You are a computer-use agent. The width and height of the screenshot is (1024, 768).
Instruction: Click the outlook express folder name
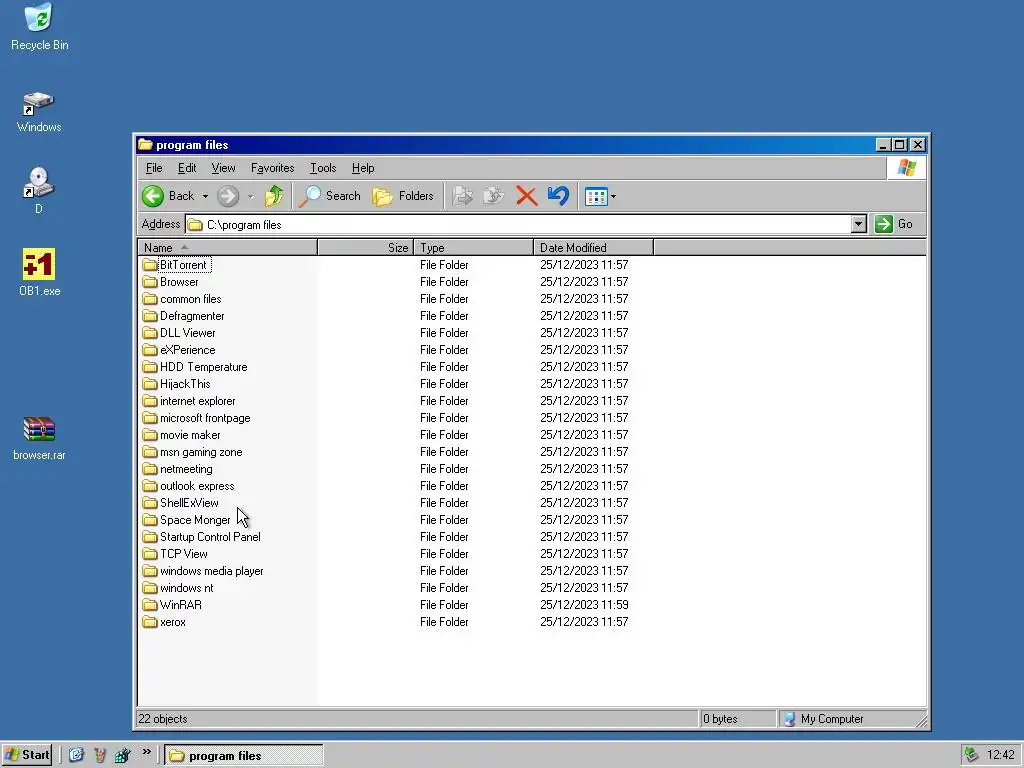197,486
